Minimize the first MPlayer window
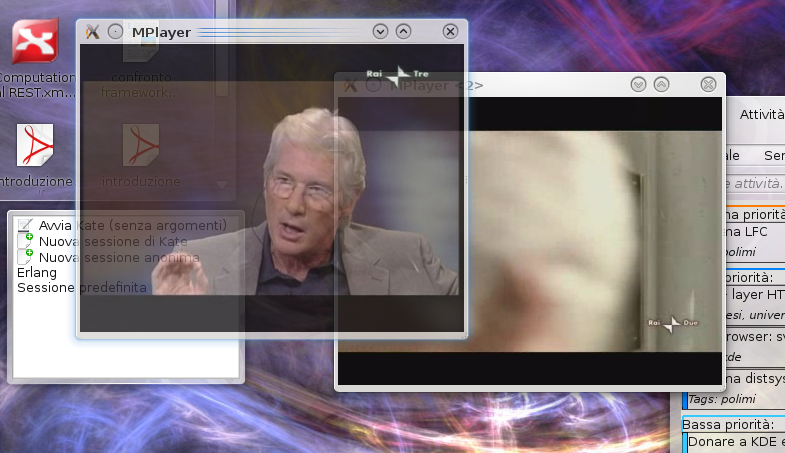The width and height of the screenshot is (785, 453). click(x=380, y=31)
